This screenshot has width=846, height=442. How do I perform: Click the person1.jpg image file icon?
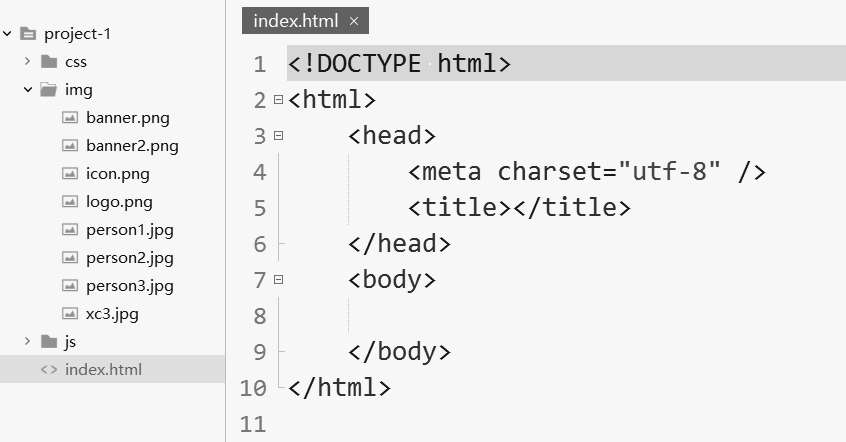70,229
